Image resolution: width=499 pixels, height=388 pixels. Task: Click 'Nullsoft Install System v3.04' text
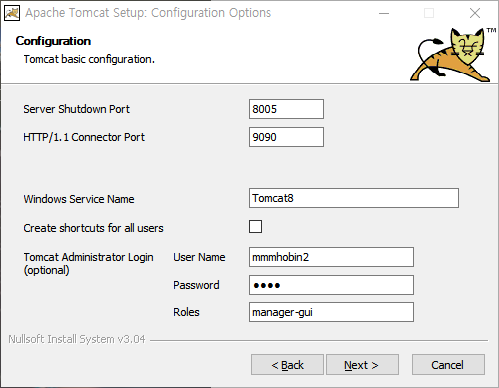point(77,339)
